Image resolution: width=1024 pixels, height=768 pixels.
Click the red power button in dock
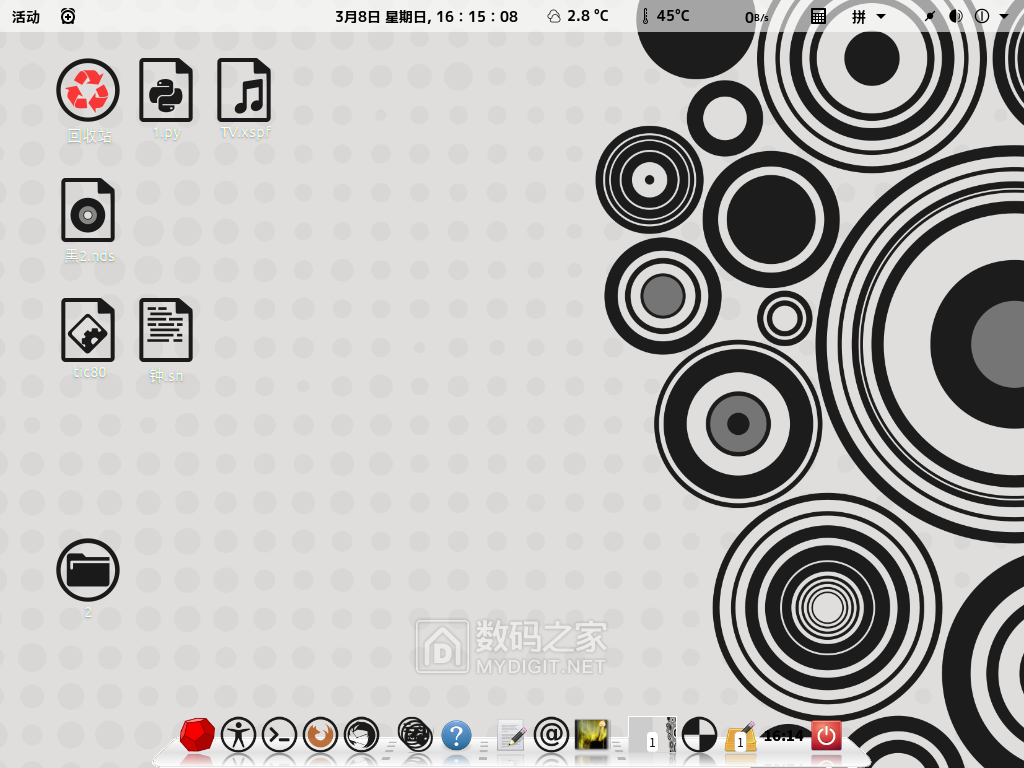pos(826,735)
